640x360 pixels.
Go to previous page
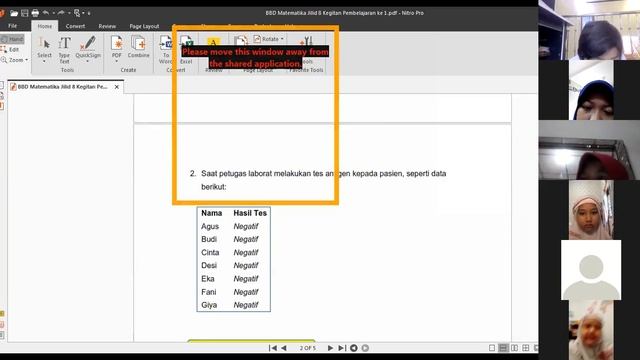(284, 348)
